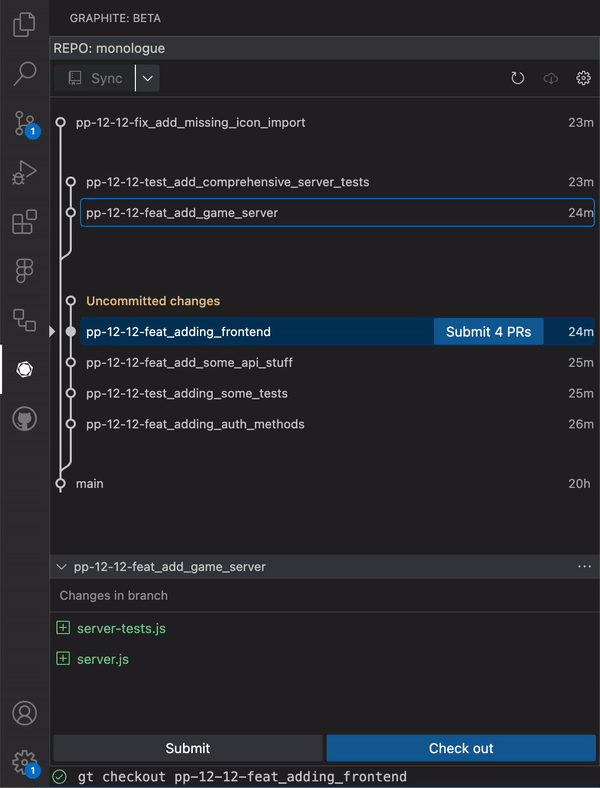
Task: Open the Figma extension icon
Action: (x=24, y=271)
